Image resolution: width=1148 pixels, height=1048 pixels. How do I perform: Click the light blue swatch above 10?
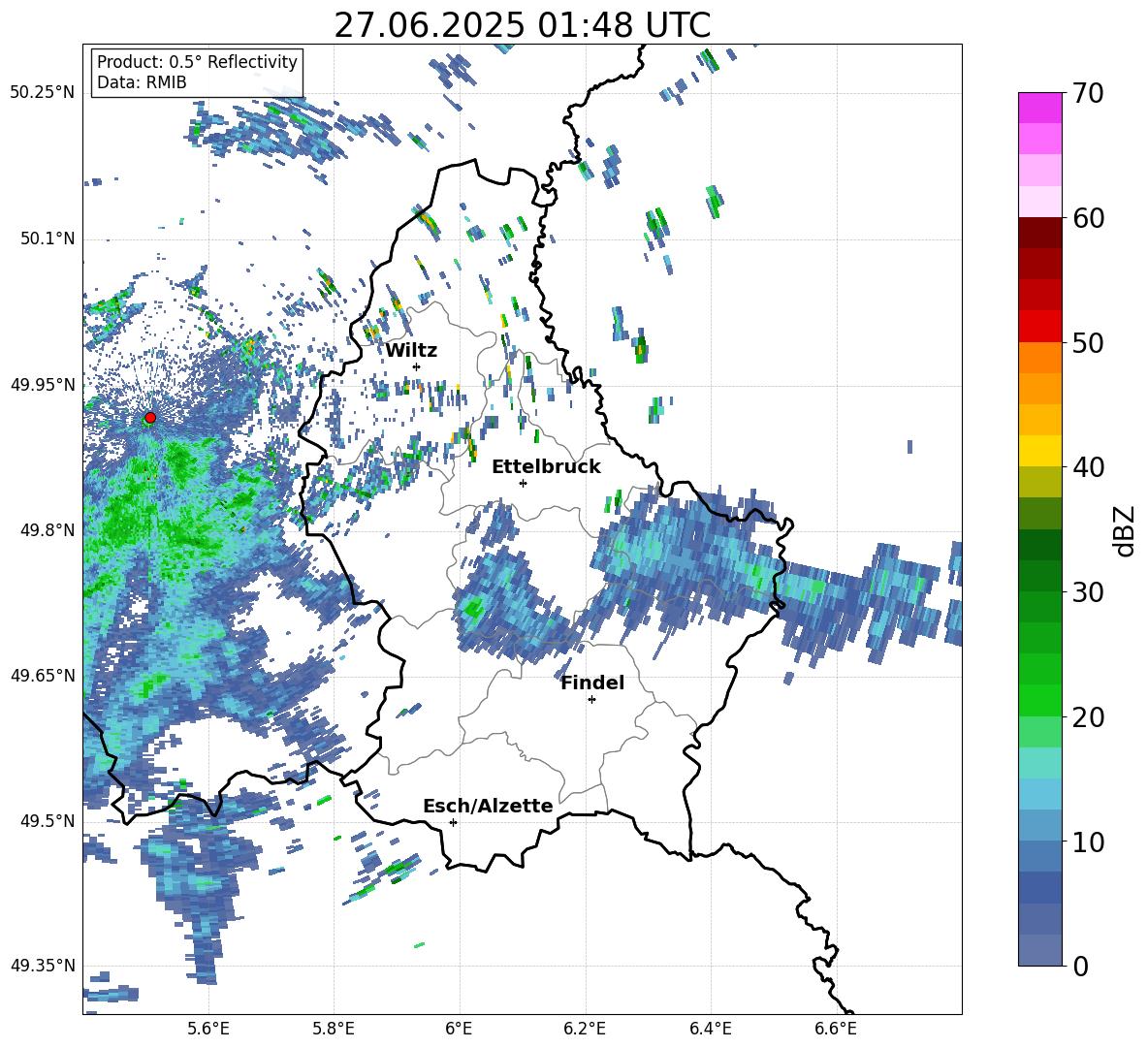coord(1039,826)
